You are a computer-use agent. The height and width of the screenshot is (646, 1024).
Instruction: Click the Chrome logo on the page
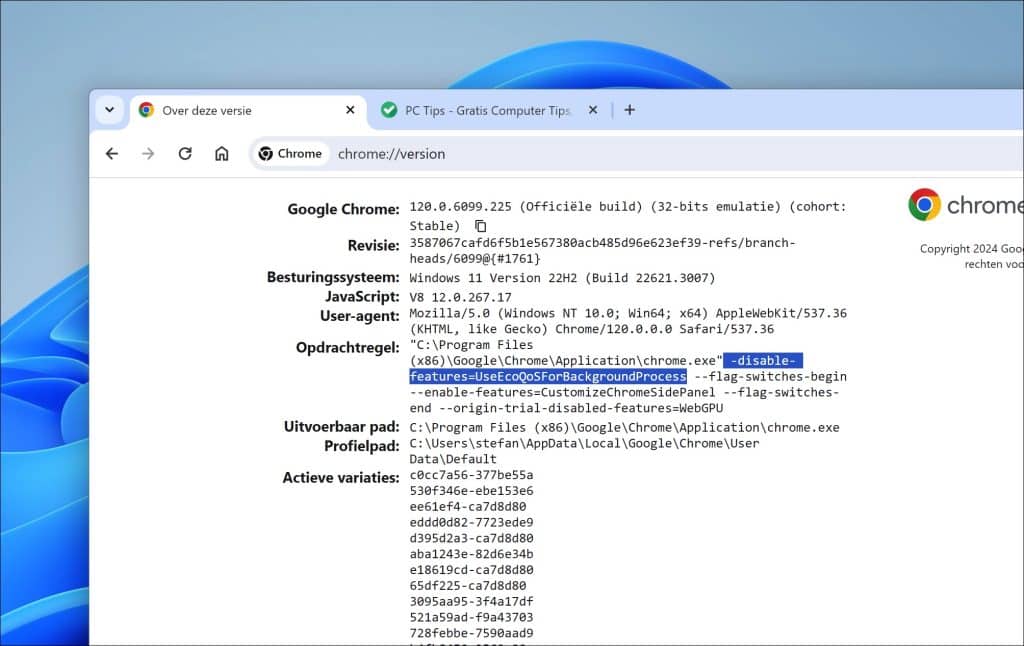pos(924,204)
